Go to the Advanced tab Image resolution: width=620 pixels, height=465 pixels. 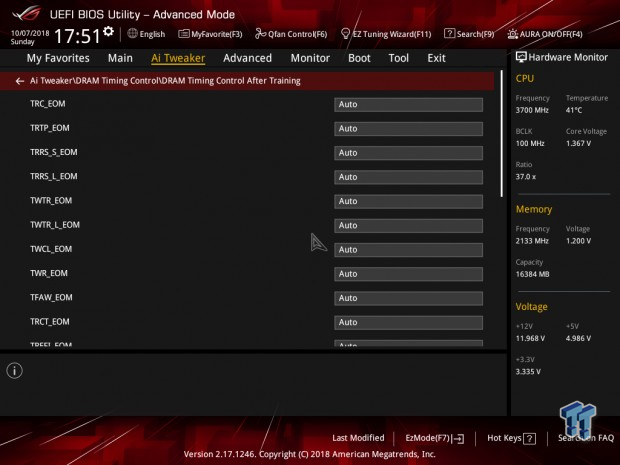point(248,58)
